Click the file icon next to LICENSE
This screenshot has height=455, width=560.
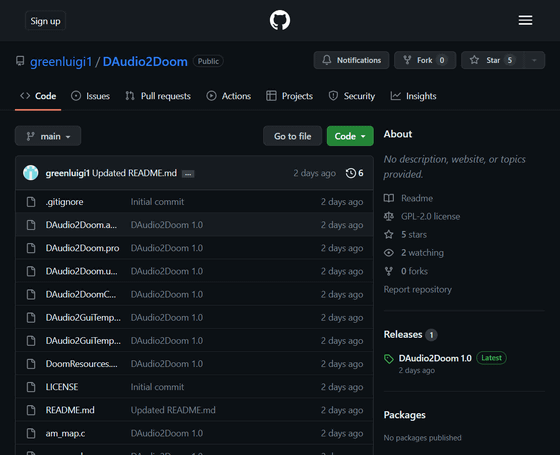31,387
